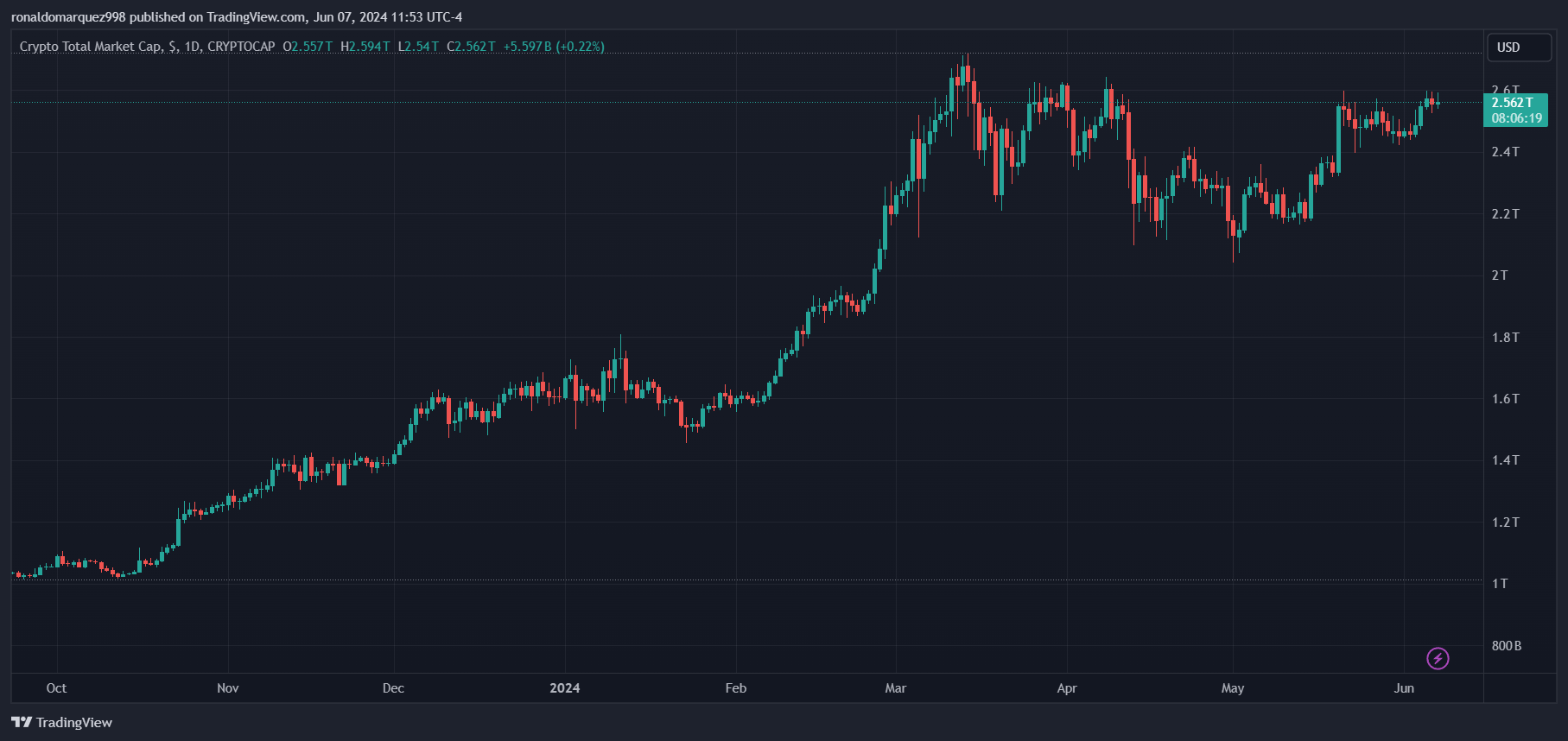Click the 08:06:19 candle countdown timer
1568x741 pixels.
pyautogui.click(x=1516, y=118)
